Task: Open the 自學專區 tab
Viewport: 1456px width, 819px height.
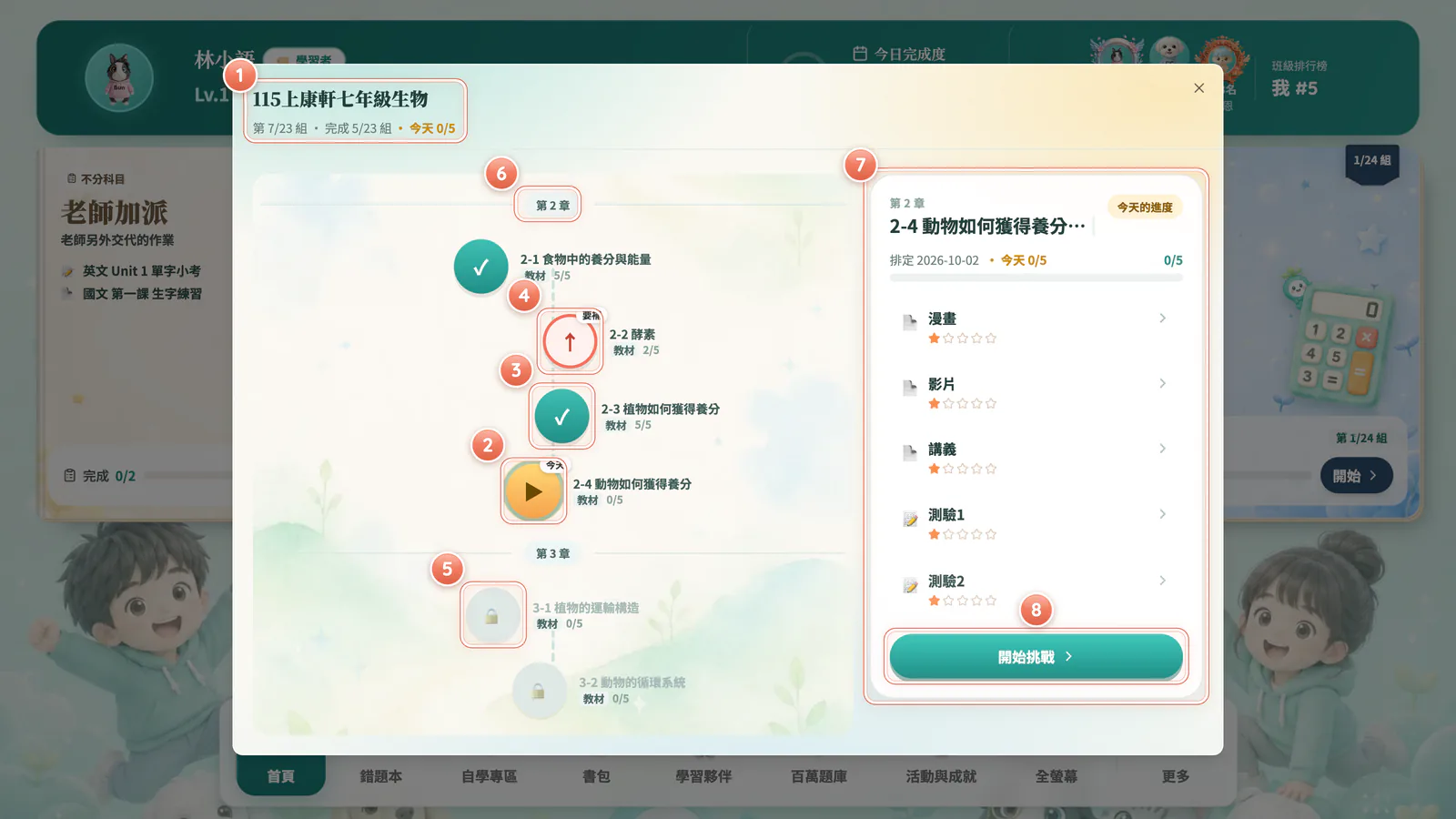Action: click(490, 776)
